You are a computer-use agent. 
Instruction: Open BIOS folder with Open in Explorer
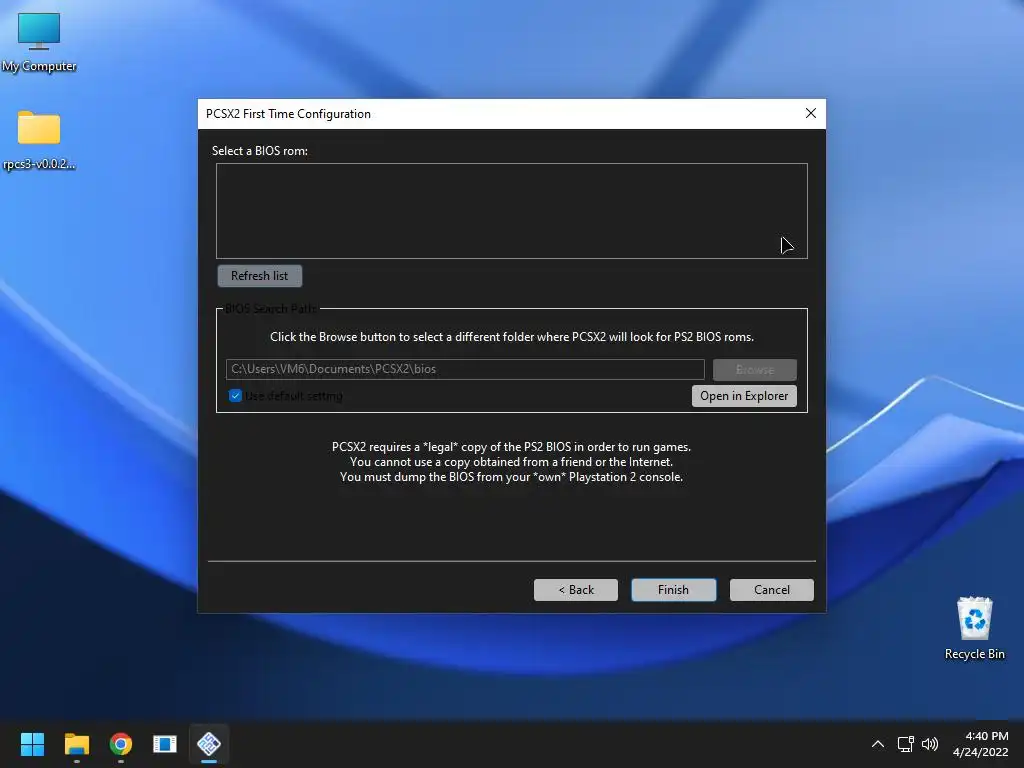(744, 396)
